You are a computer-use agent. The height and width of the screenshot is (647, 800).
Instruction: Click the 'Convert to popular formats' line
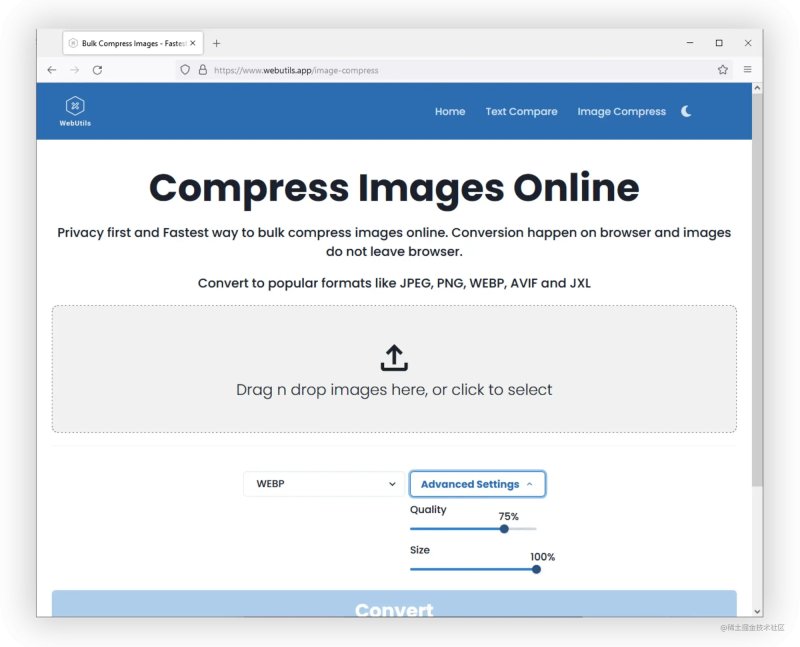pos(394,283)
